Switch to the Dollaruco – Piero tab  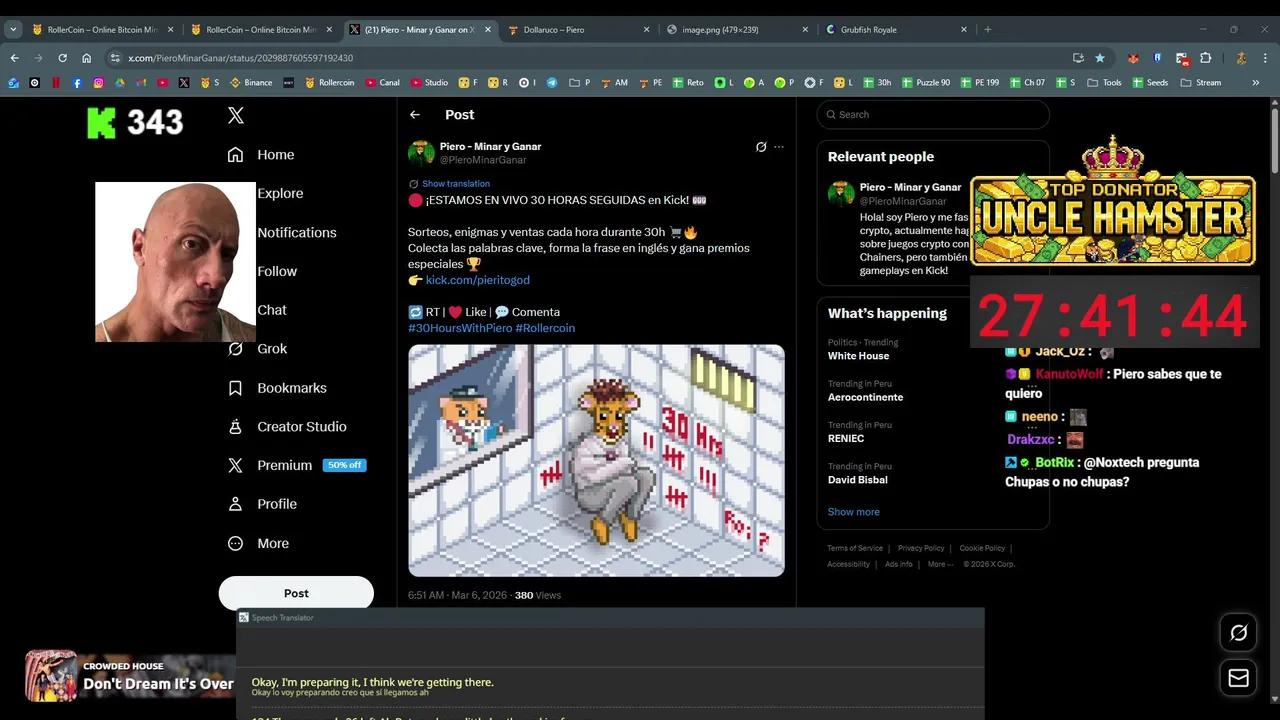pyautogui.click(x=578, y=30)
